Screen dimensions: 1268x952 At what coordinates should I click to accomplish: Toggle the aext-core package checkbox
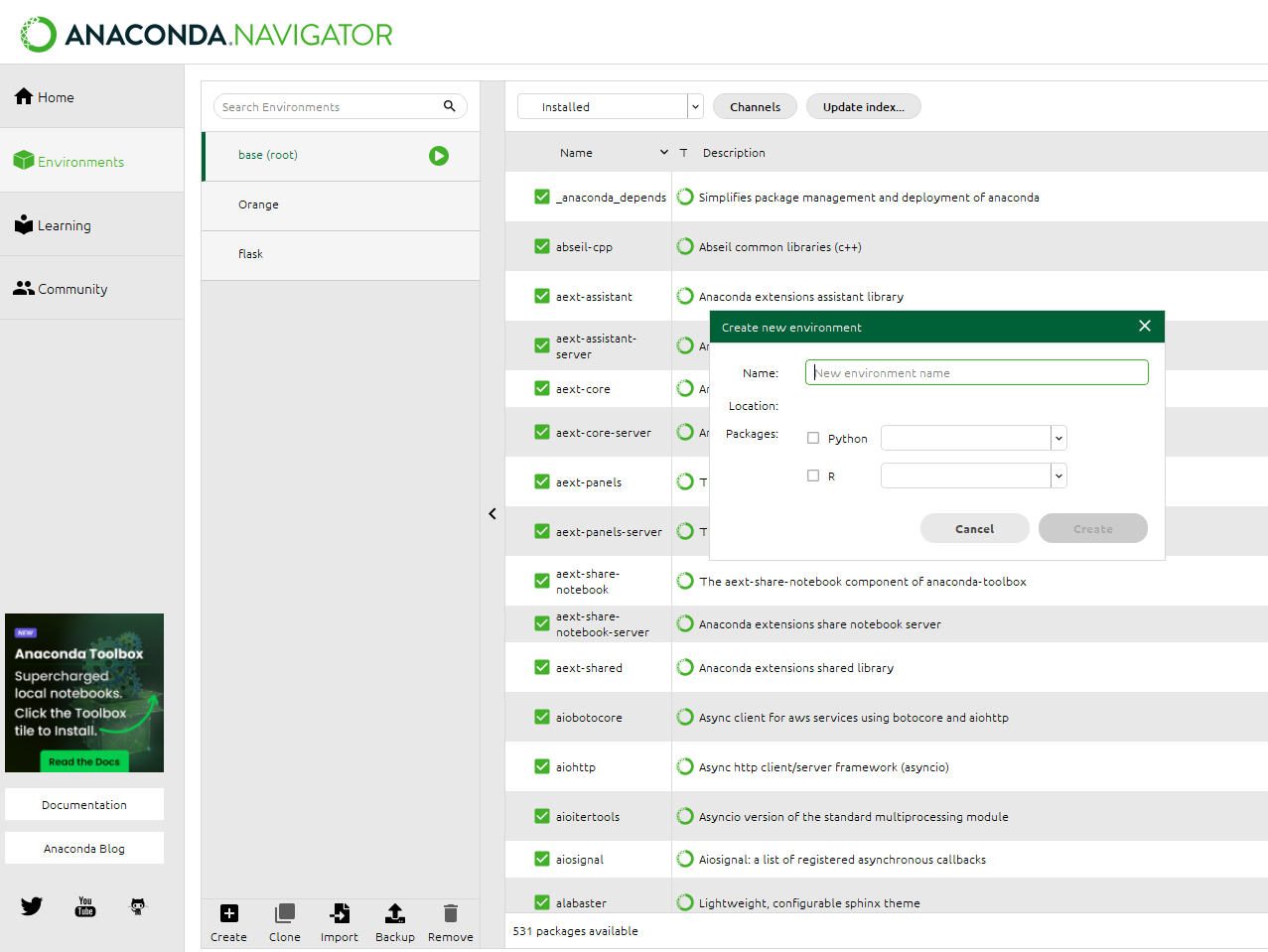542,388
